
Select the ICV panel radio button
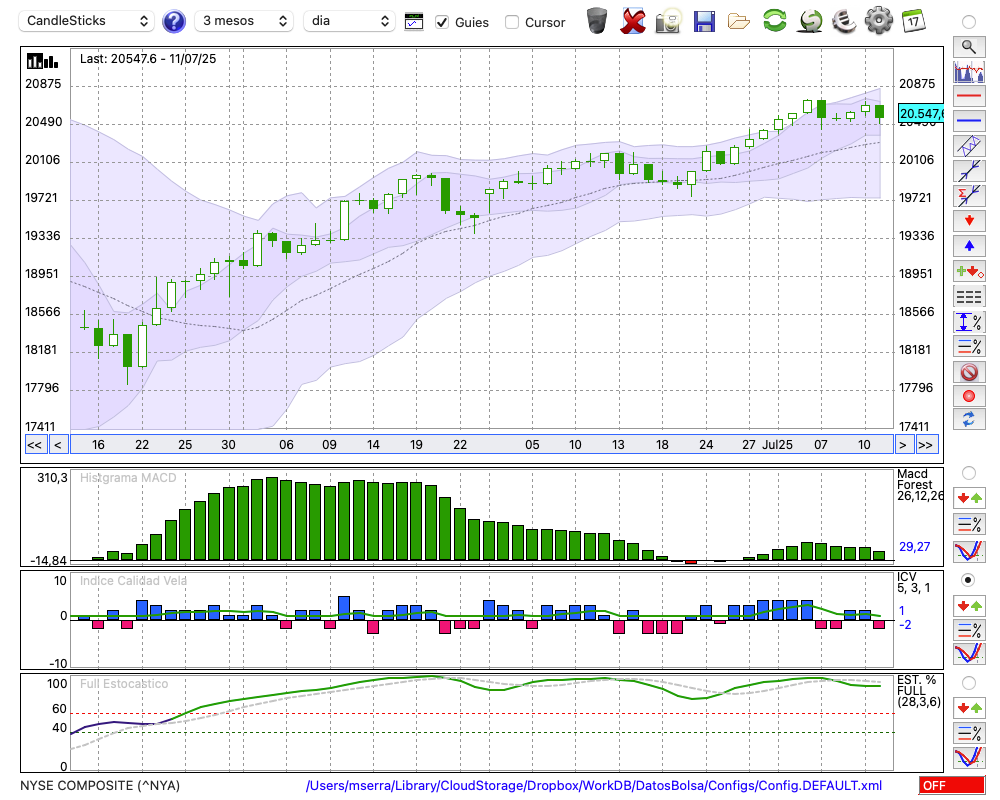point(969,580)
